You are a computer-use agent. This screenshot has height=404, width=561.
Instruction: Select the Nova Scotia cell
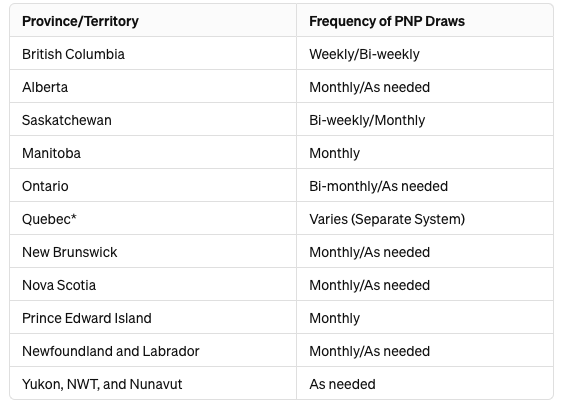tap(59, 285)
